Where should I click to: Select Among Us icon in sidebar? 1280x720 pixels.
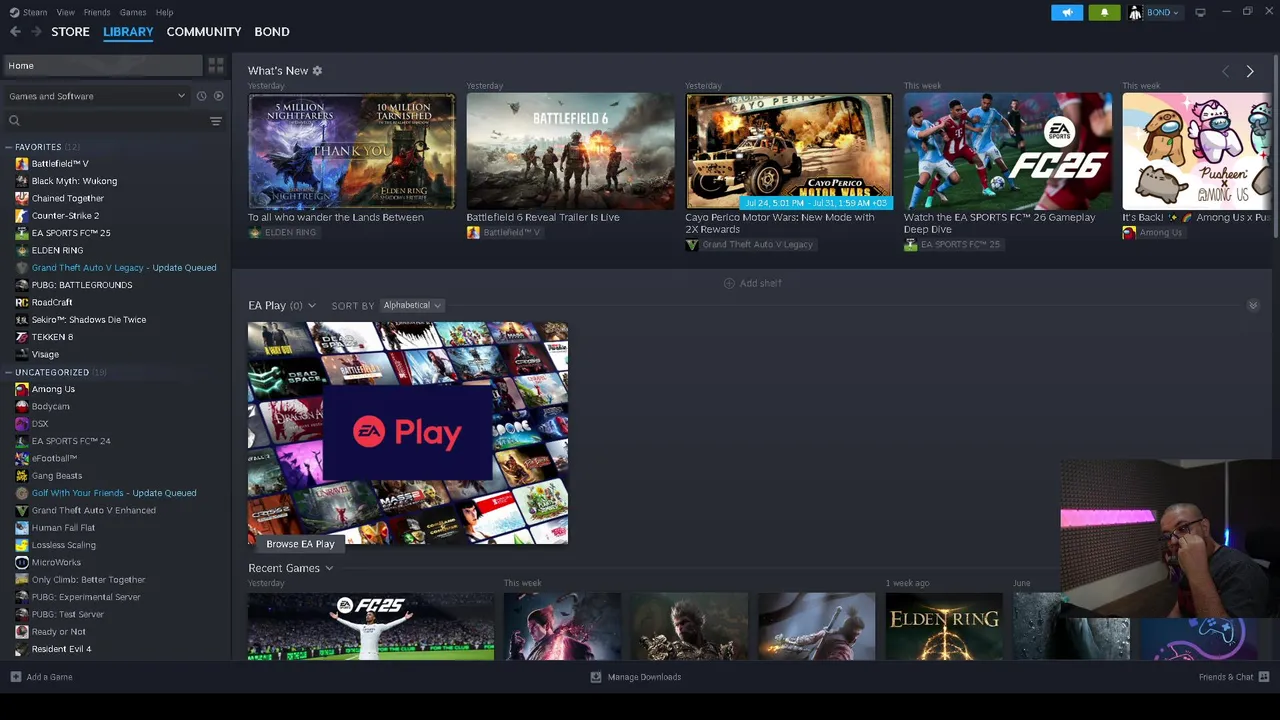(x=22, y=389)
